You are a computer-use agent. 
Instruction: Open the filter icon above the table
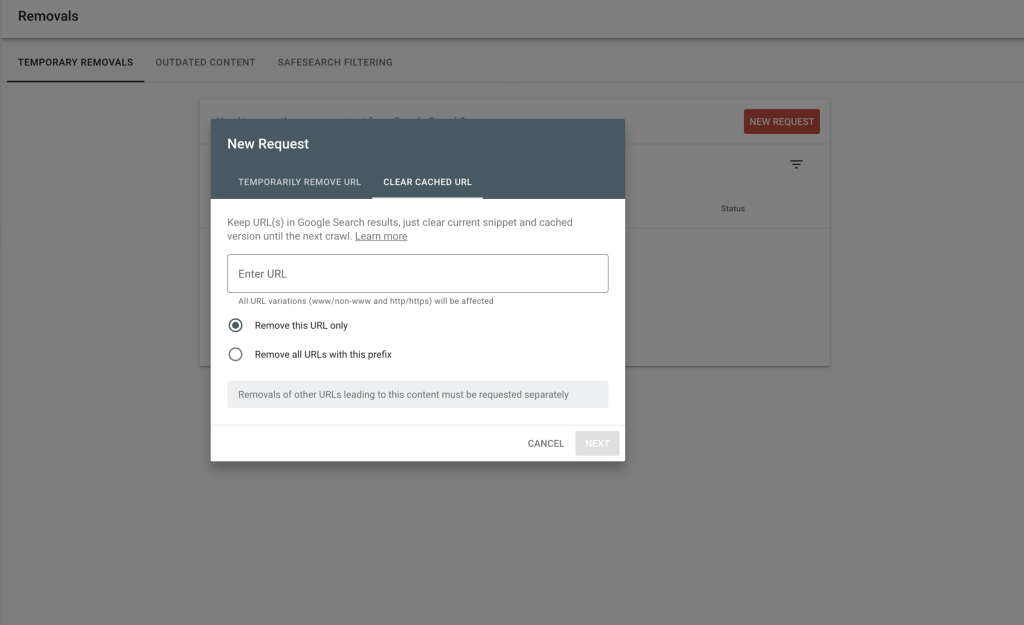tap(796, 165)
